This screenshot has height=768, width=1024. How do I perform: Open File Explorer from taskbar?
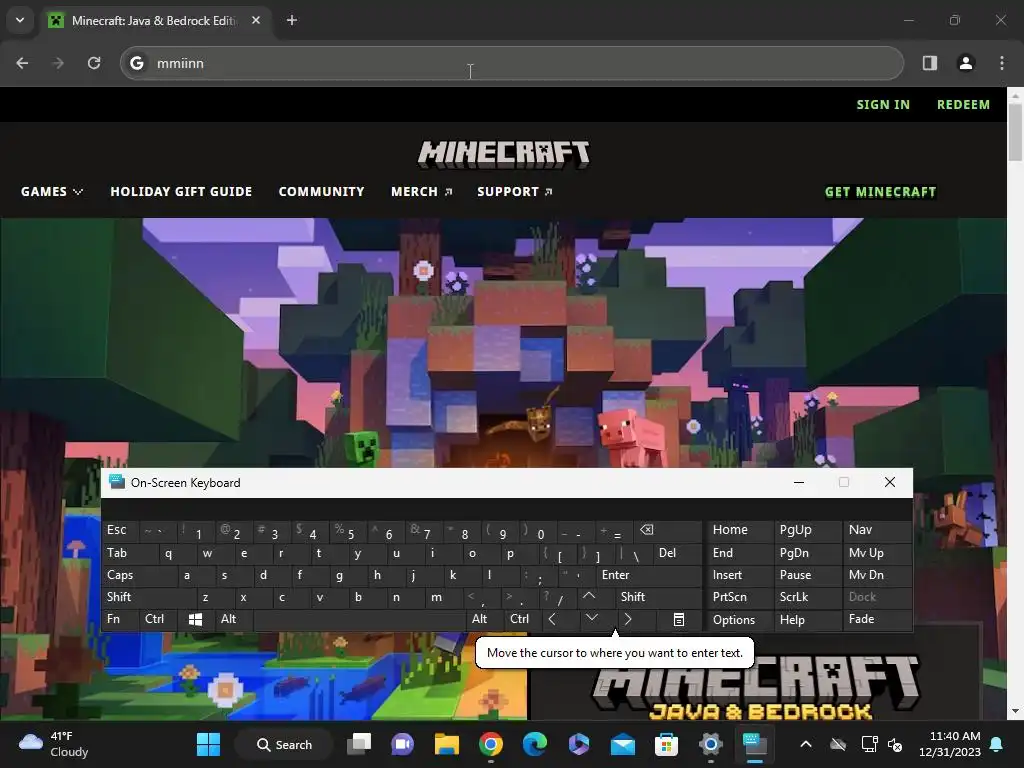point(447,744)
